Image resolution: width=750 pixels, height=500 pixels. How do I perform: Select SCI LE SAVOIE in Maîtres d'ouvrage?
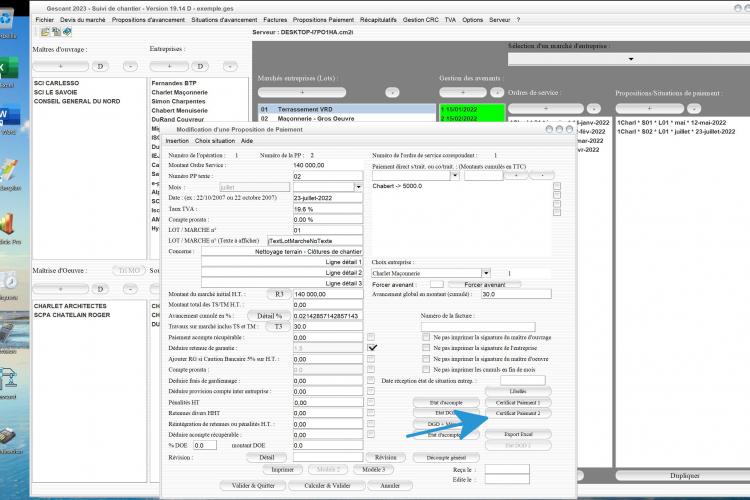(55, 92)
